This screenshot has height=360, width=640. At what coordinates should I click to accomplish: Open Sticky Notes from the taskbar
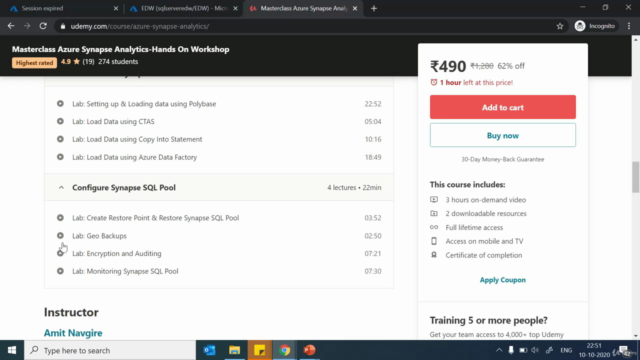pos(260,350)
